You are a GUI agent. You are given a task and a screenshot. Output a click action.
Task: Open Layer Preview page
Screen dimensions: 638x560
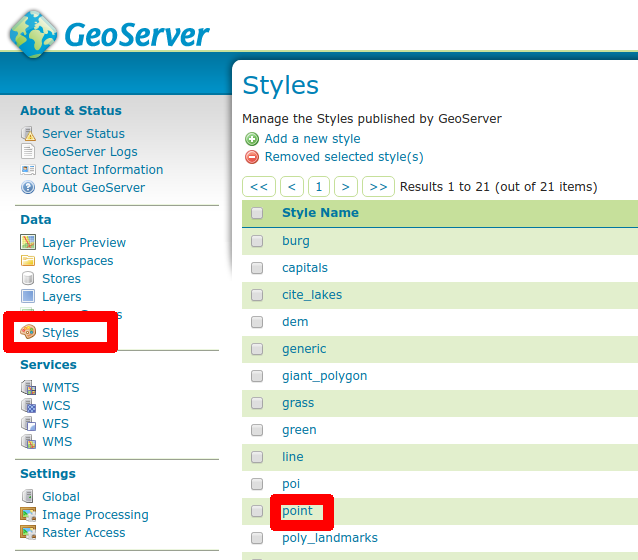click(x=84, y=243)
